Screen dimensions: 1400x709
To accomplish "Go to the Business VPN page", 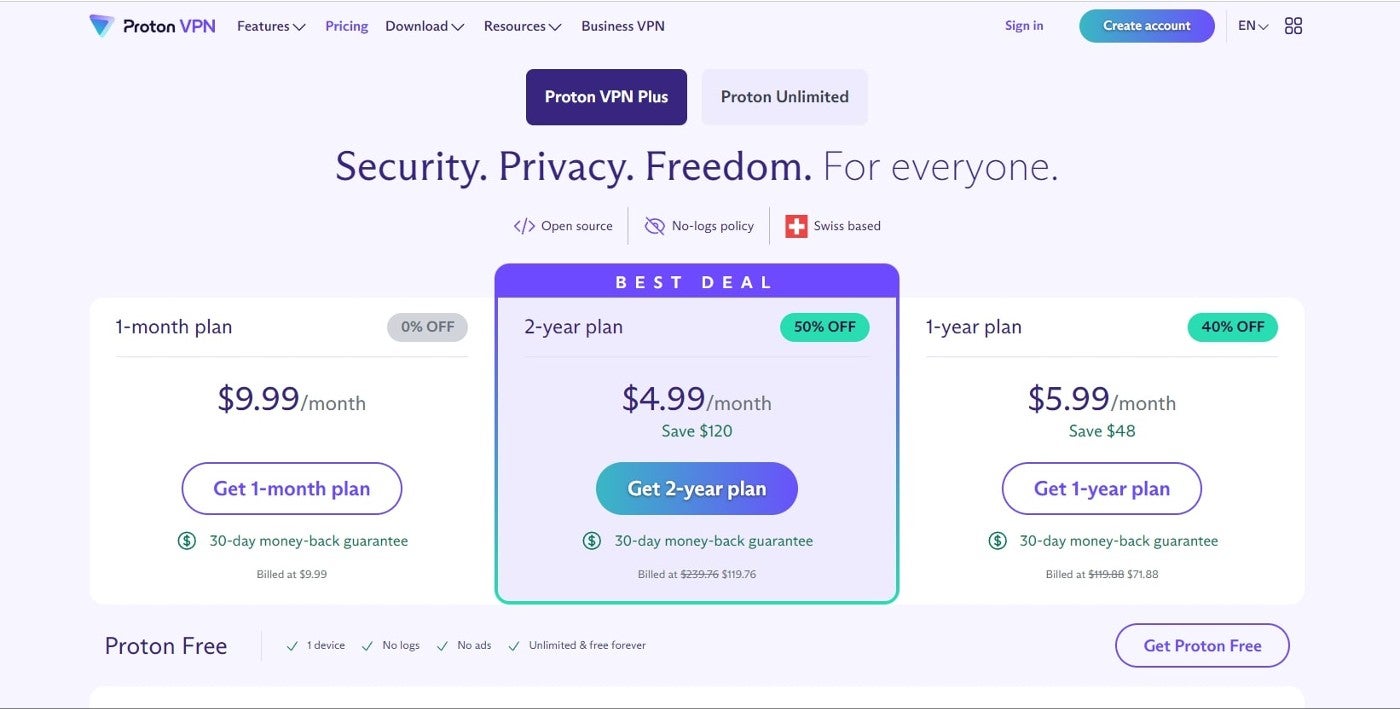I will pyautogui.click(x=623, y=26).
